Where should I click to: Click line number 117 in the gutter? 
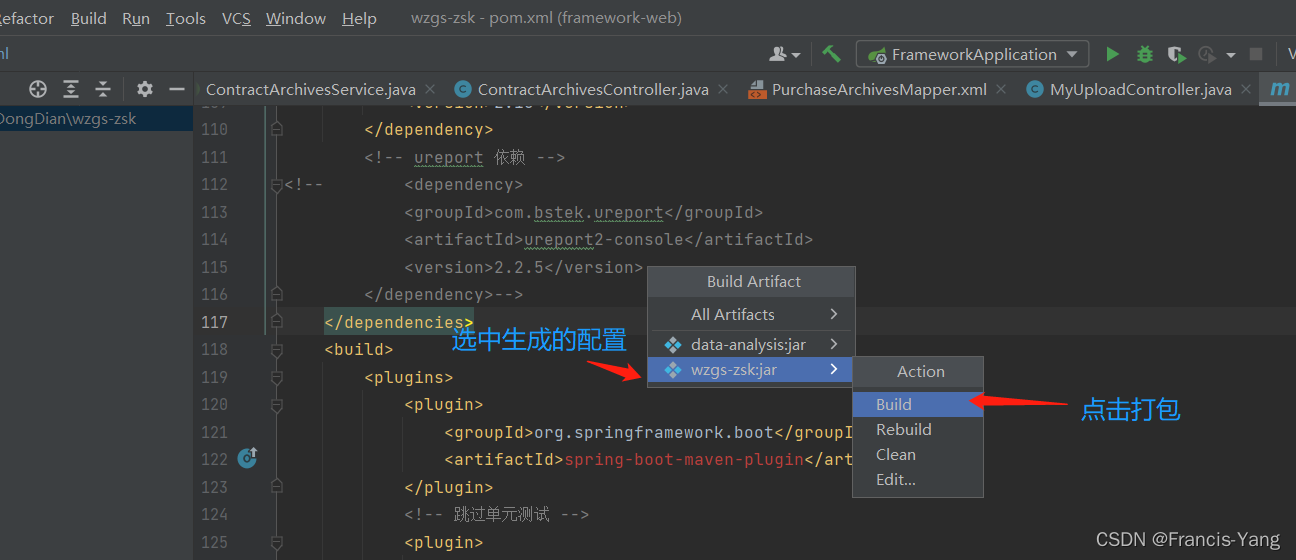[215, 322]
